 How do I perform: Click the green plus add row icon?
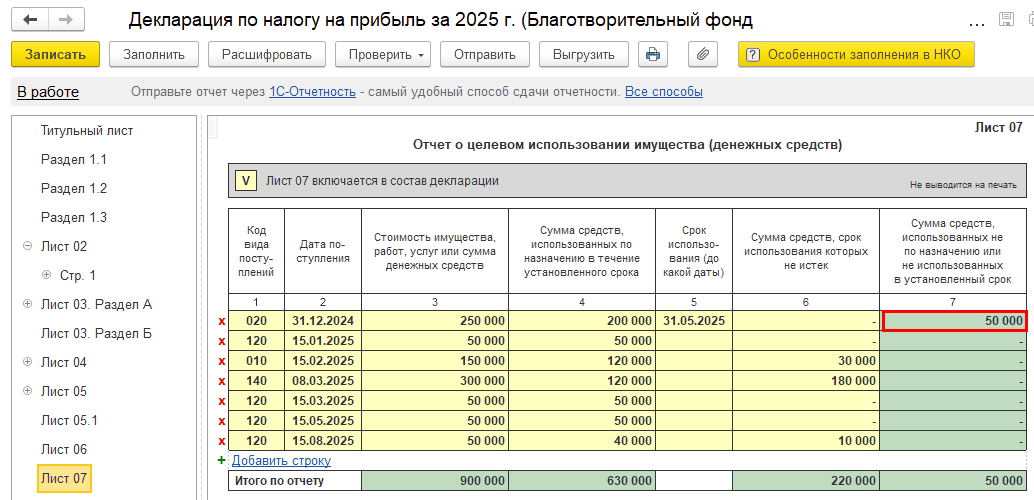(222, 461)
